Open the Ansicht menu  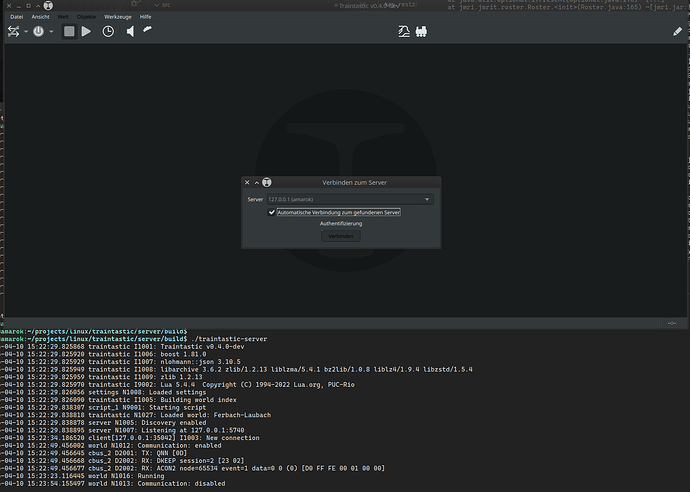(x=40, y=18)
